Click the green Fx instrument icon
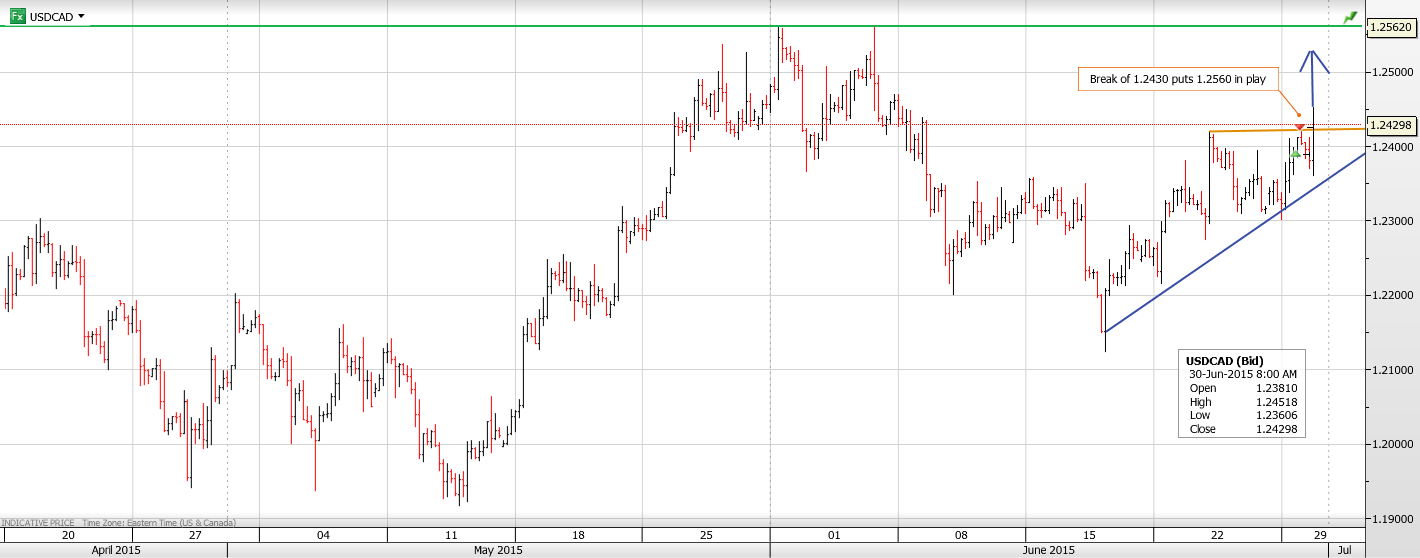Viewport: 1420px width, 558px height. [x=17, y=17]
